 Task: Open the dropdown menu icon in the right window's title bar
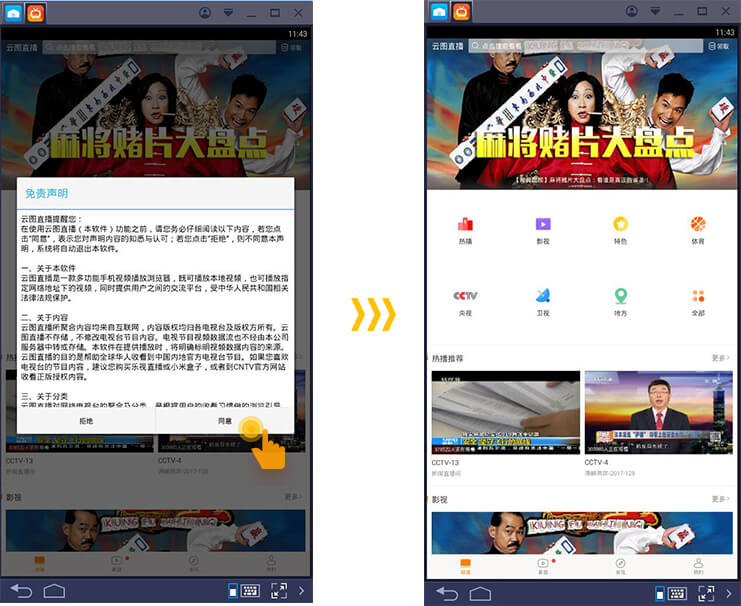(655, 11)
